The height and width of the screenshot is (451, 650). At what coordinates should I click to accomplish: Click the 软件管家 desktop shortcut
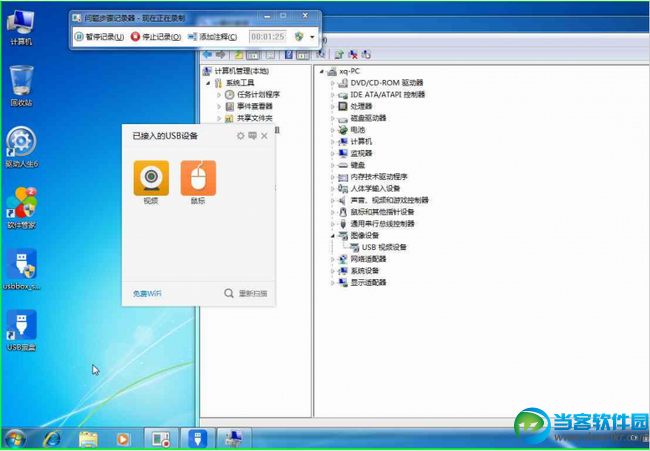coord(22,208)
